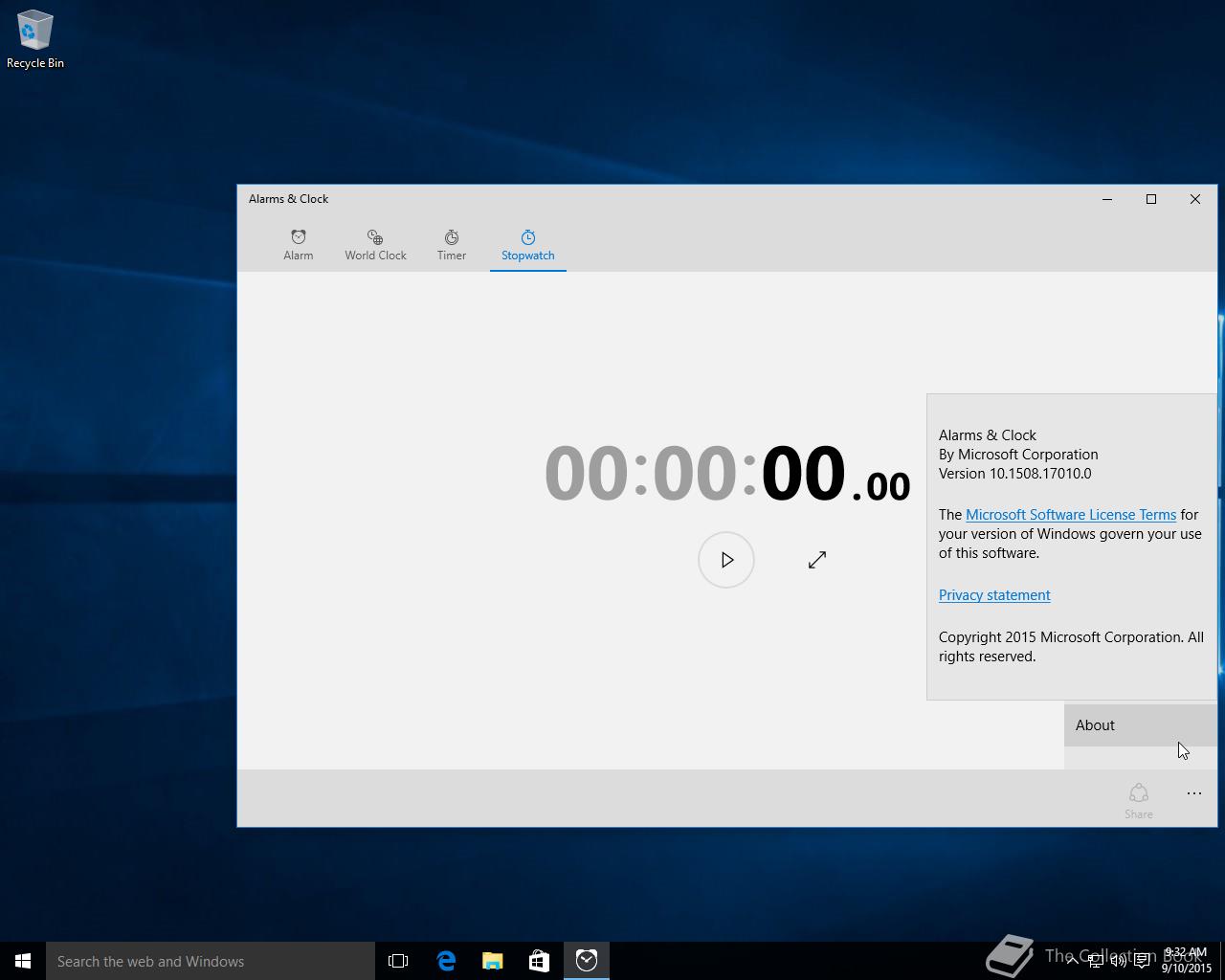Viewport: 1225px width, 980px height.
Task: Select the About menu entry
Action: coord(1141,725)
